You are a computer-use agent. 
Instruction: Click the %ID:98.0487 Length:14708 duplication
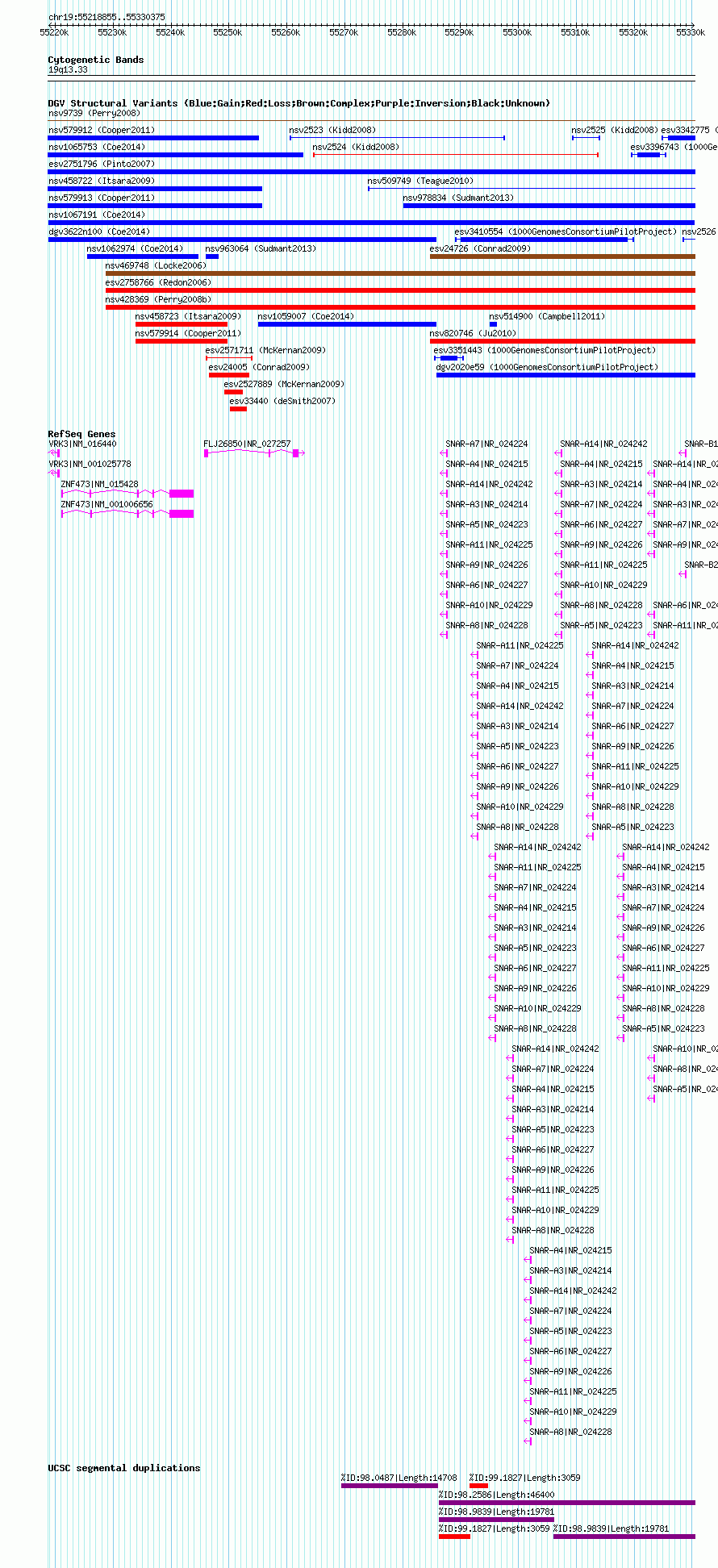390,1486
